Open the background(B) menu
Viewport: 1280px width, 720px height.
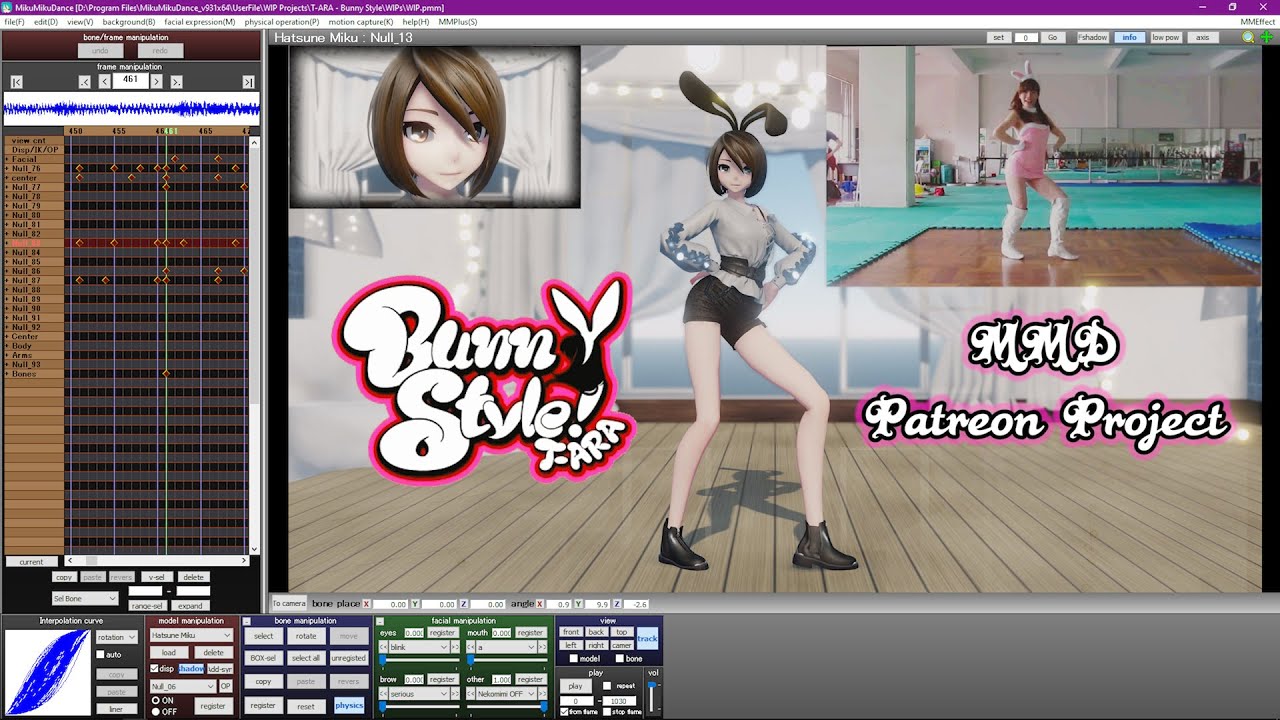point(129,21)
